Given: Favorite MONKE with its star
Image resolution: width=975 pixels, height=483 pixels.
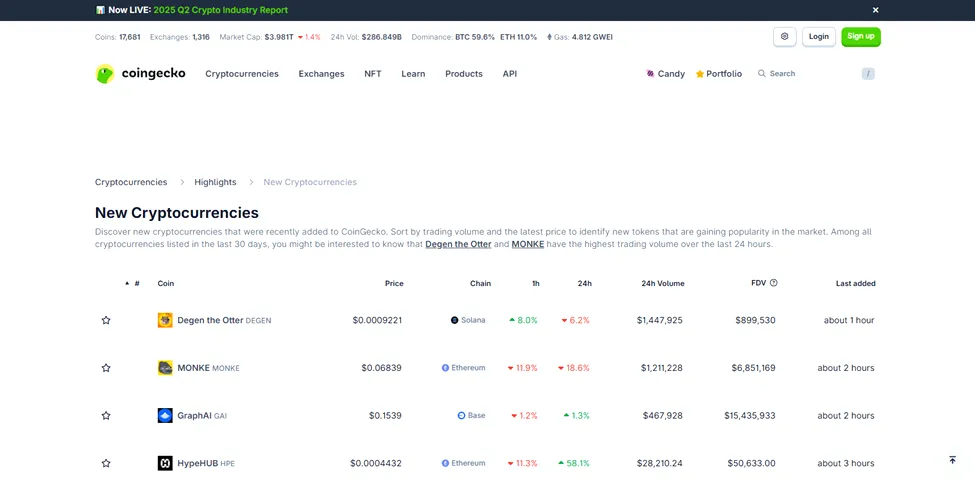Looking at the screenshot, I should pyautogui.click(x=106, y=368).
